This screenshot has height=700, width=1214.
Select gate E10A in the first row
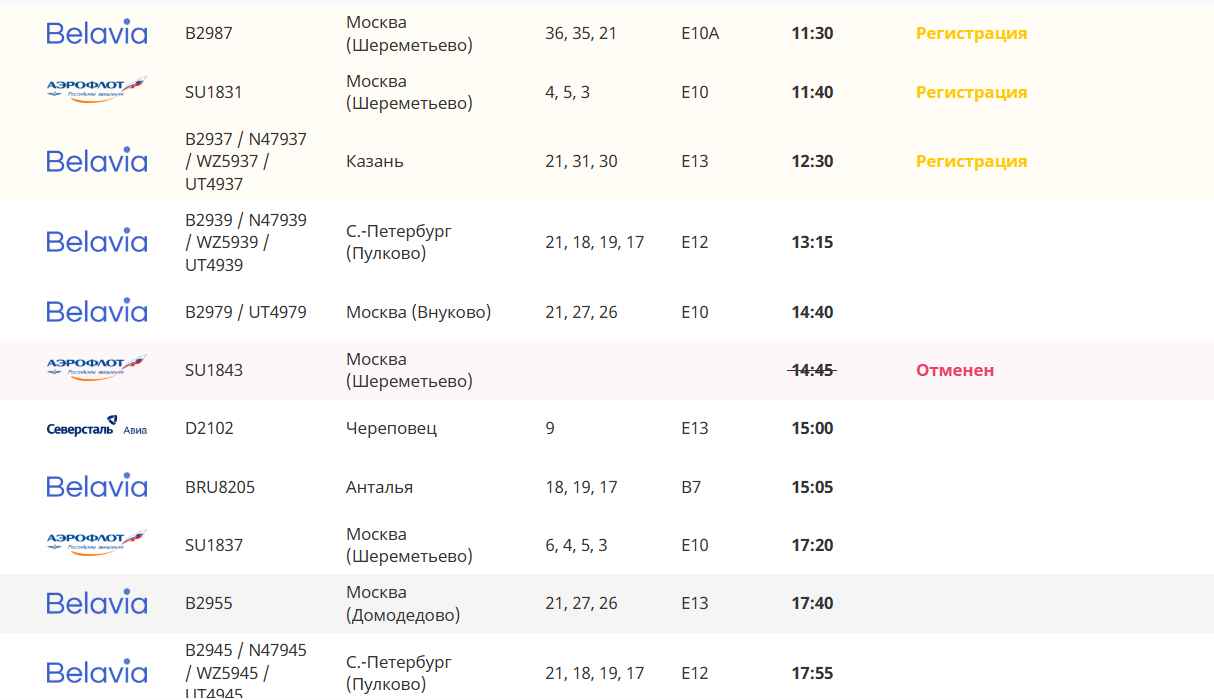coord(700,33)
